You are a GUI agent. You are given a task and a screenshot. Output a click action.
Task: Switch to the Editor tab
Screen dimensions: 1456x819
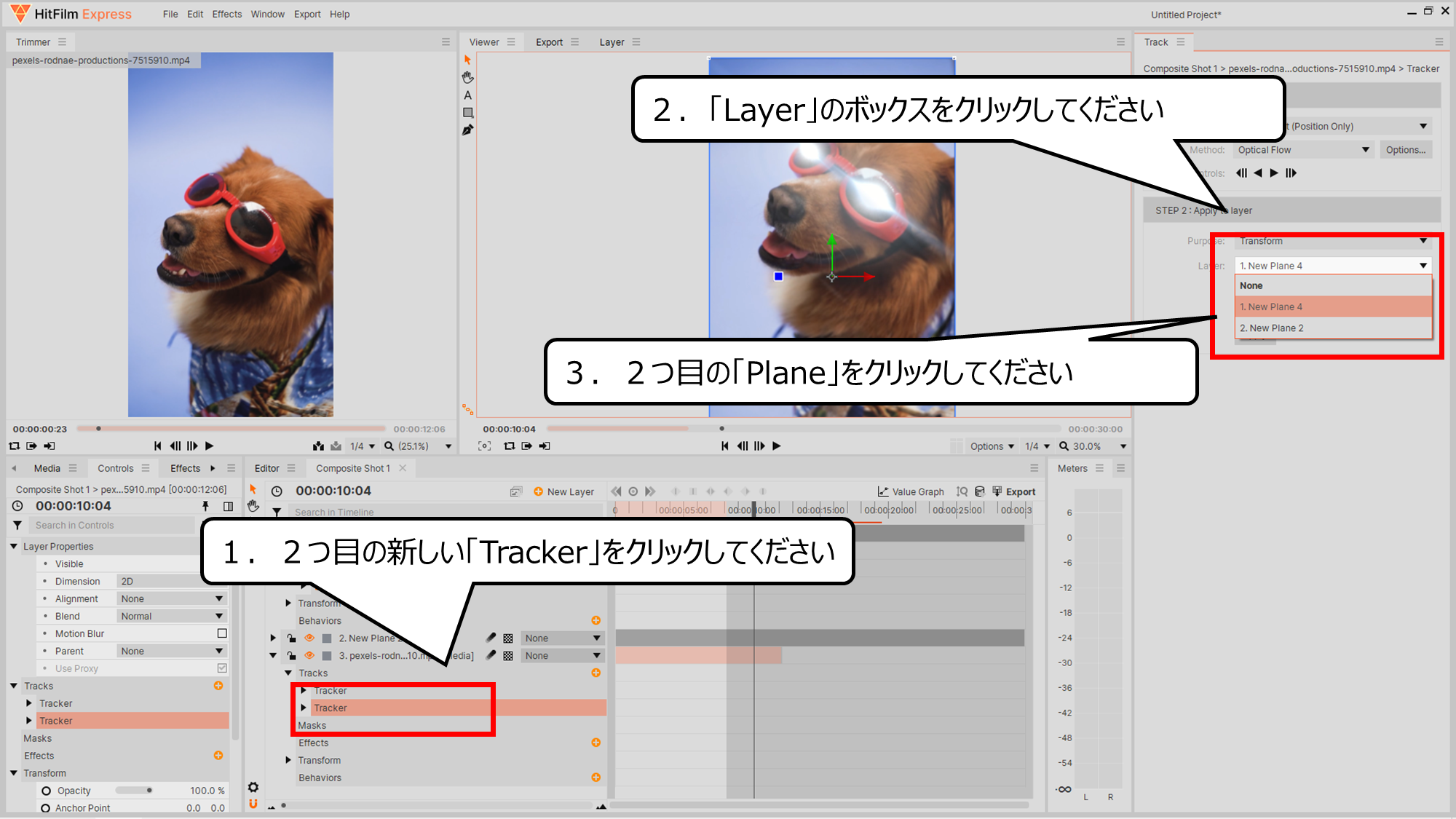click(266, 468)
